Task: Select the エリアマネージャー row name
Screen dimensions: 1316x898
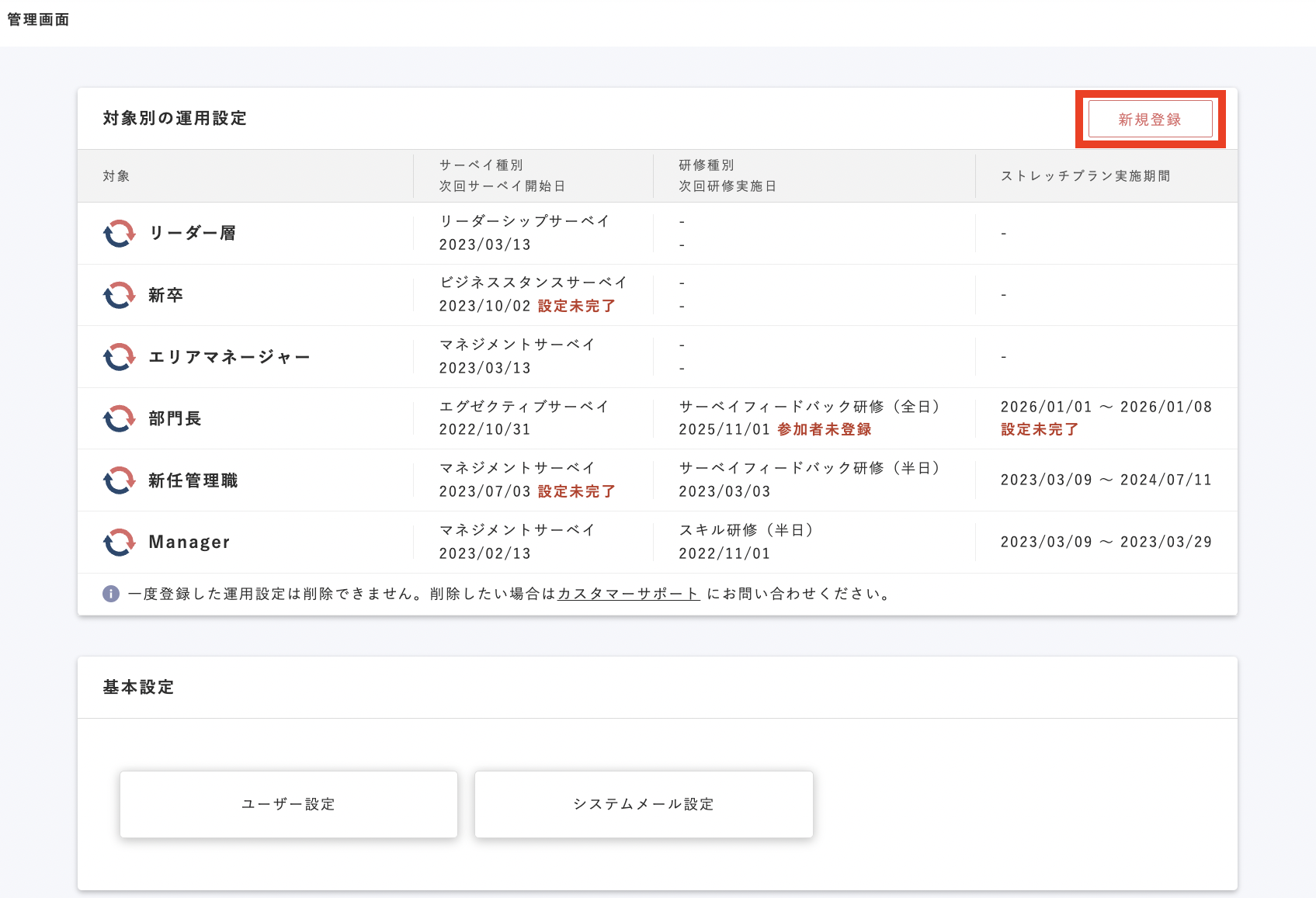Action: [x=230, y=357]
